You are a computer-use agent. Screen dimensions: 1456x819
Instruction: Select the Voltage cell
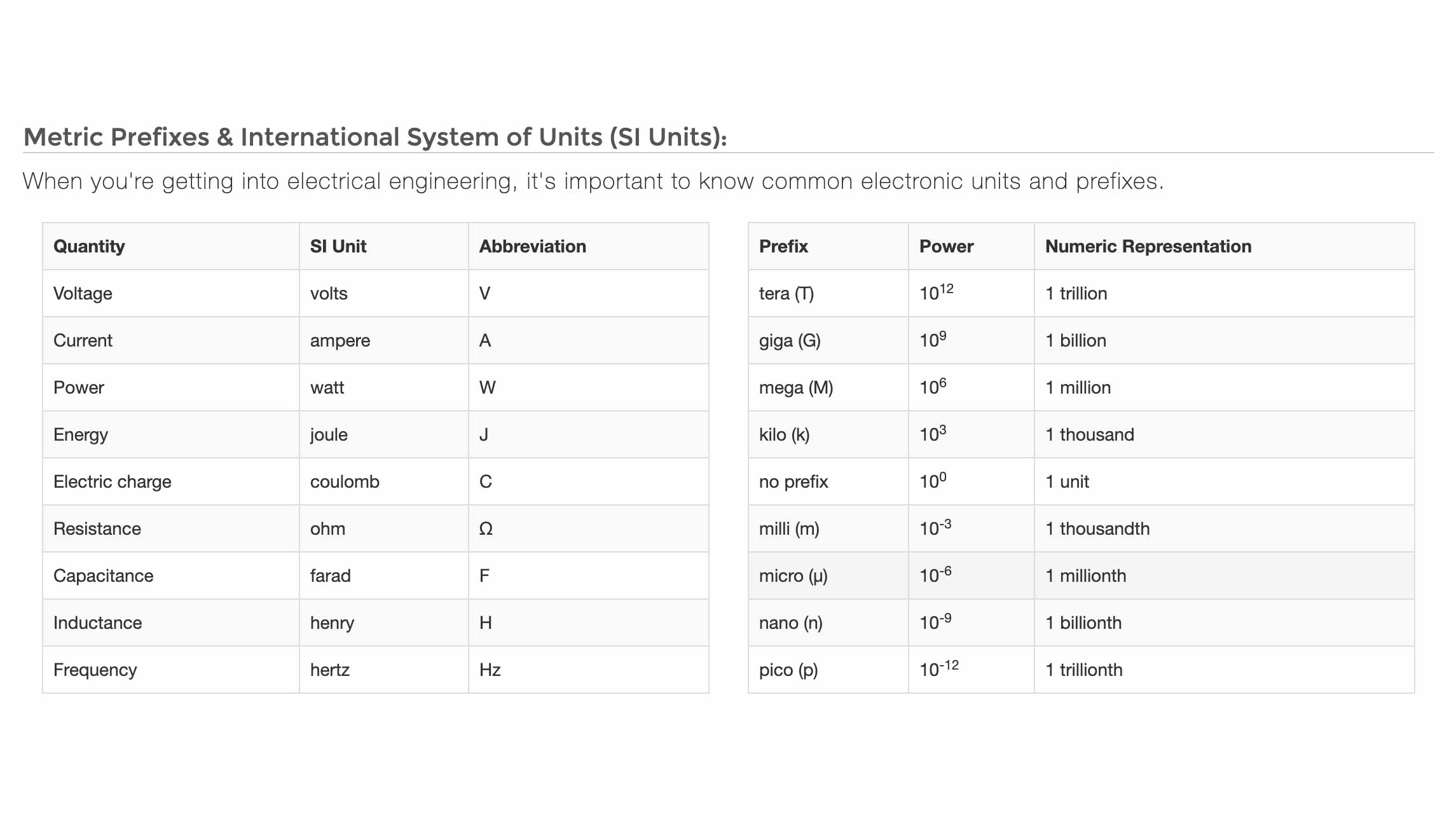(x=83, y=294)
